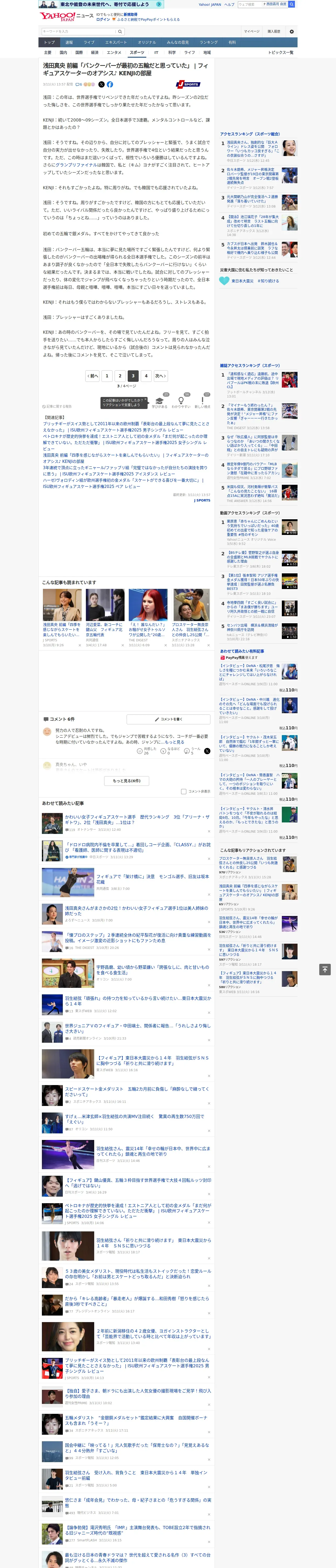This screenshot has height=1568, width=336.
Task: Select the エキスパート navigation tab
Action: [116, 43]
